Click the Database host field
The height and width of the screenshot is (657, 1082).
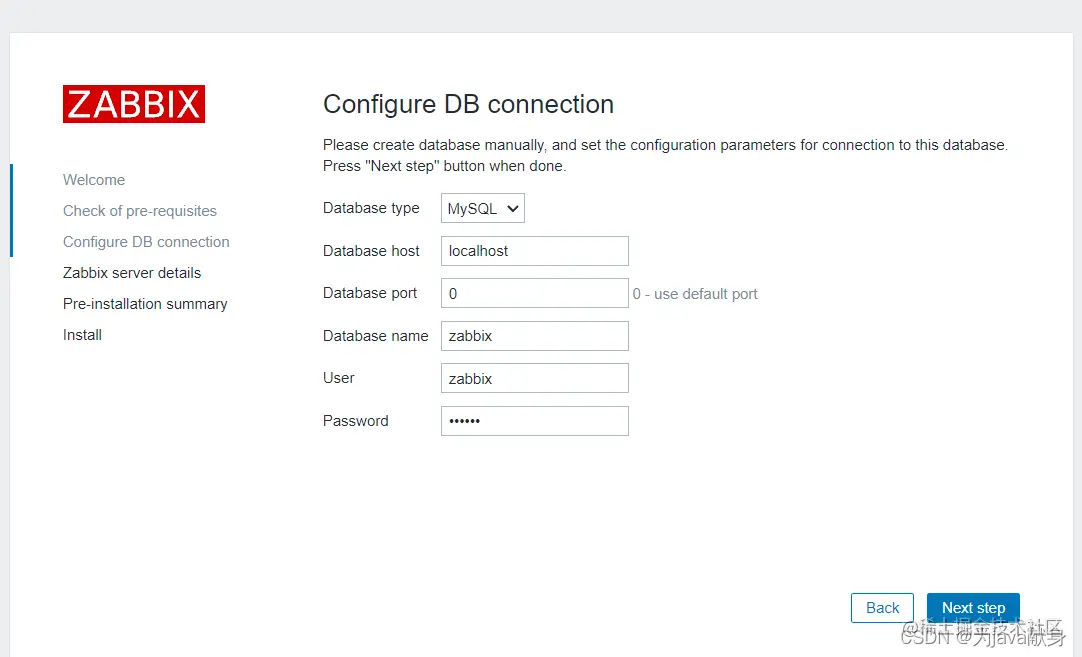(x=535, y=251)
